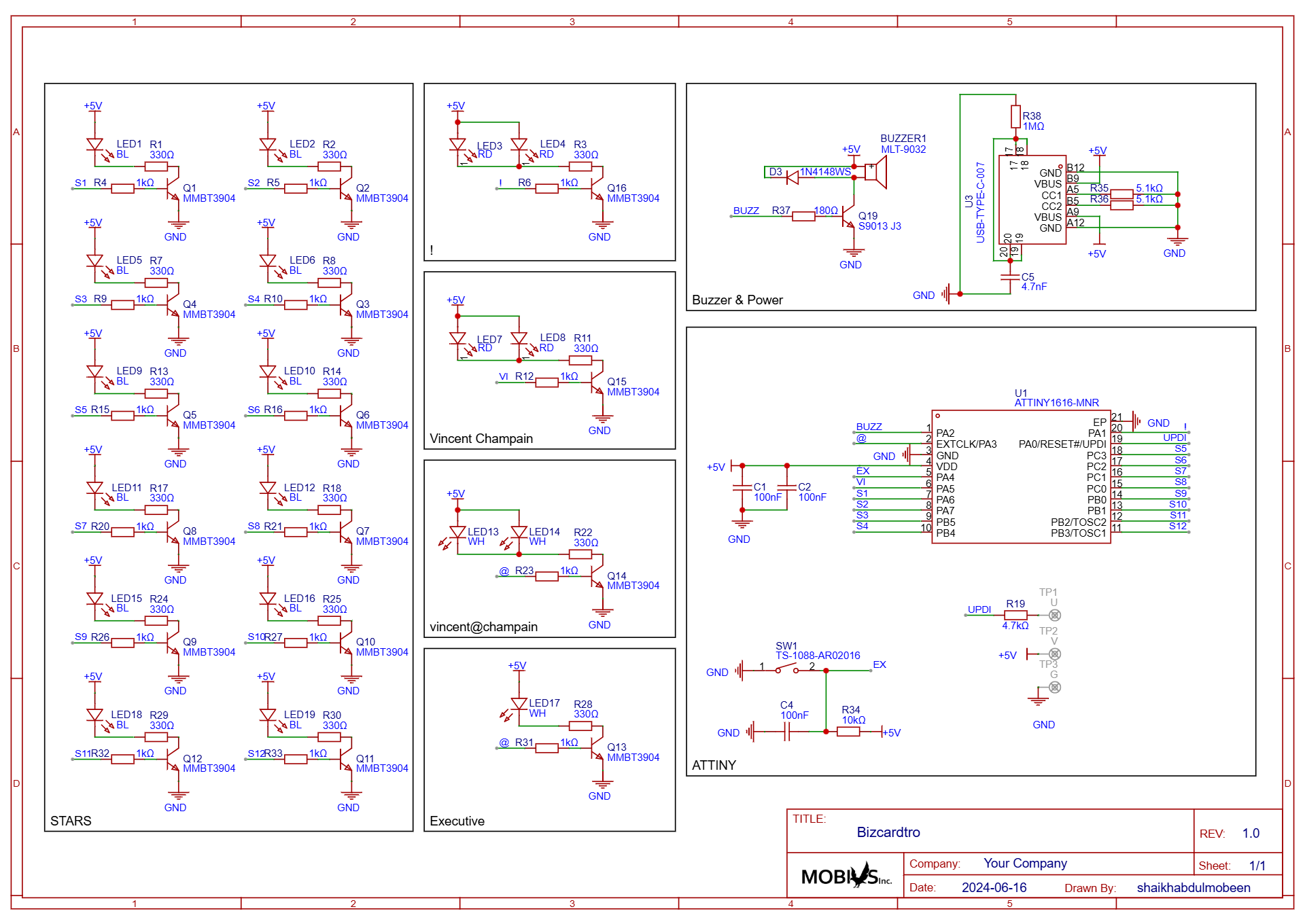Screen dimensions: 1305x924
Task: Select the 10kΩ value of R34
Action: [x=854, y=720]
